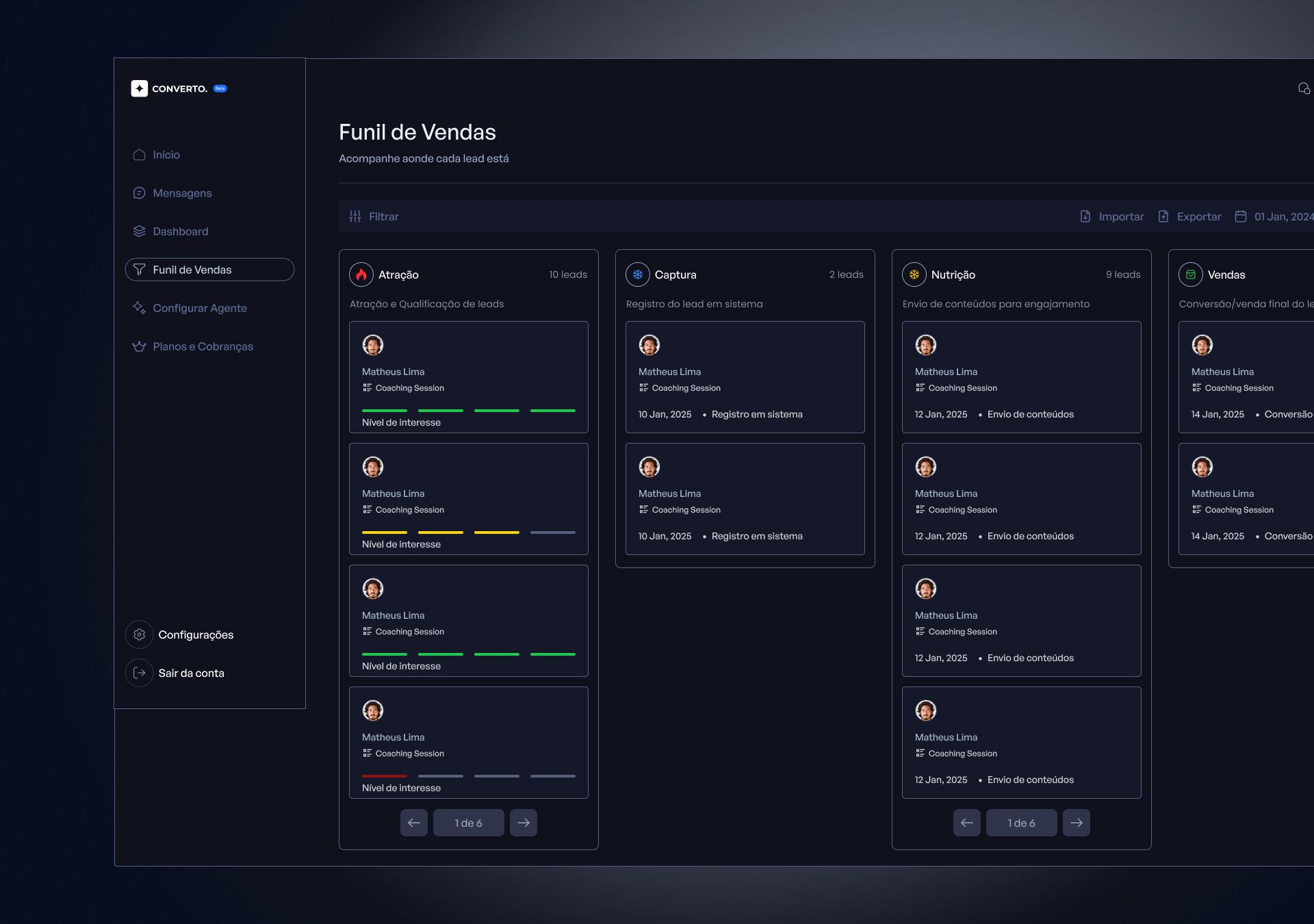Screen dimensions: 1314x924
Task: Navigate to Dashboard in sidebar
Action: [x=180, y=231]
